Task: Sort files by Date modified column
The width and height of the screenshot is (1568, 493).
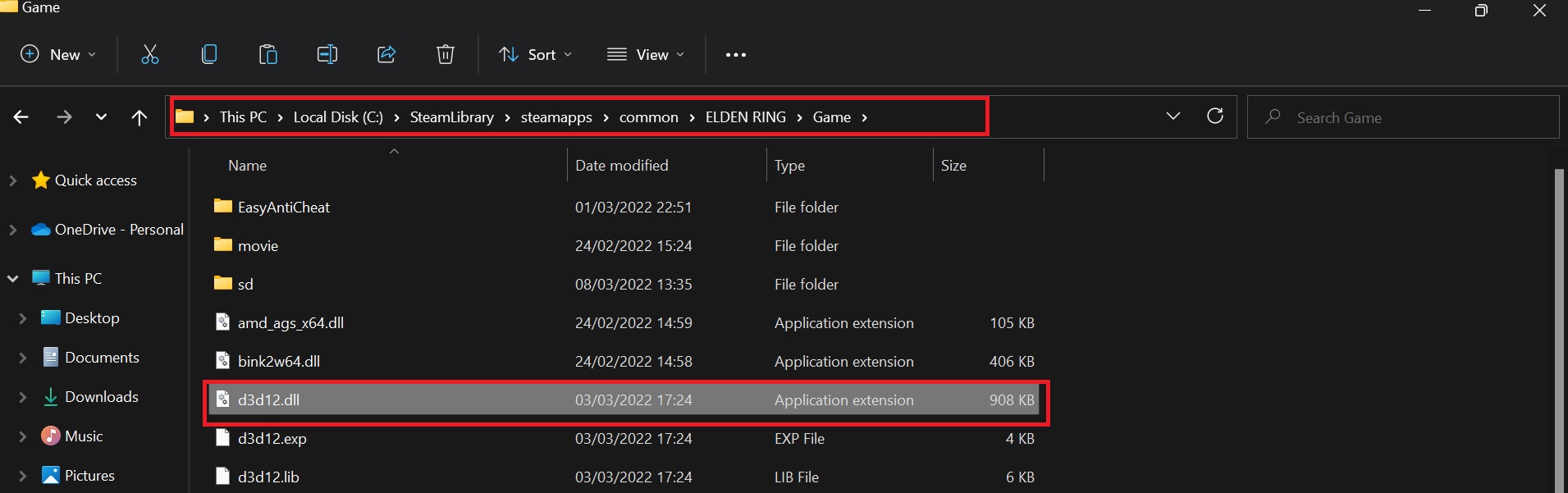Action: pos(622,166)
